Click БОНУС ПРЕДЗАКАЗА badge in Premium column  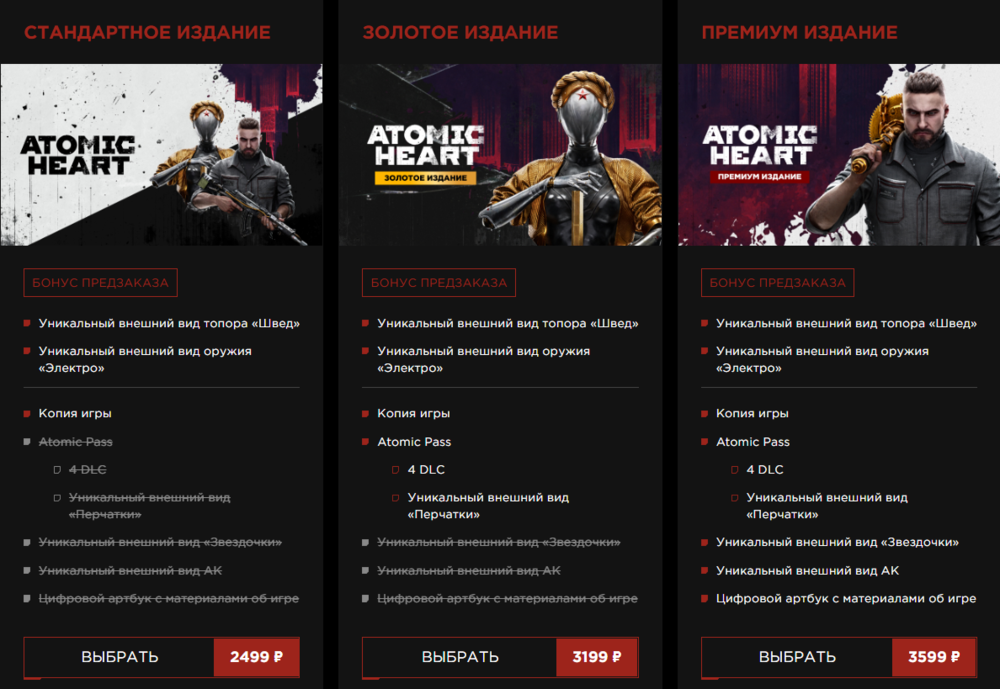coord(777,283)
